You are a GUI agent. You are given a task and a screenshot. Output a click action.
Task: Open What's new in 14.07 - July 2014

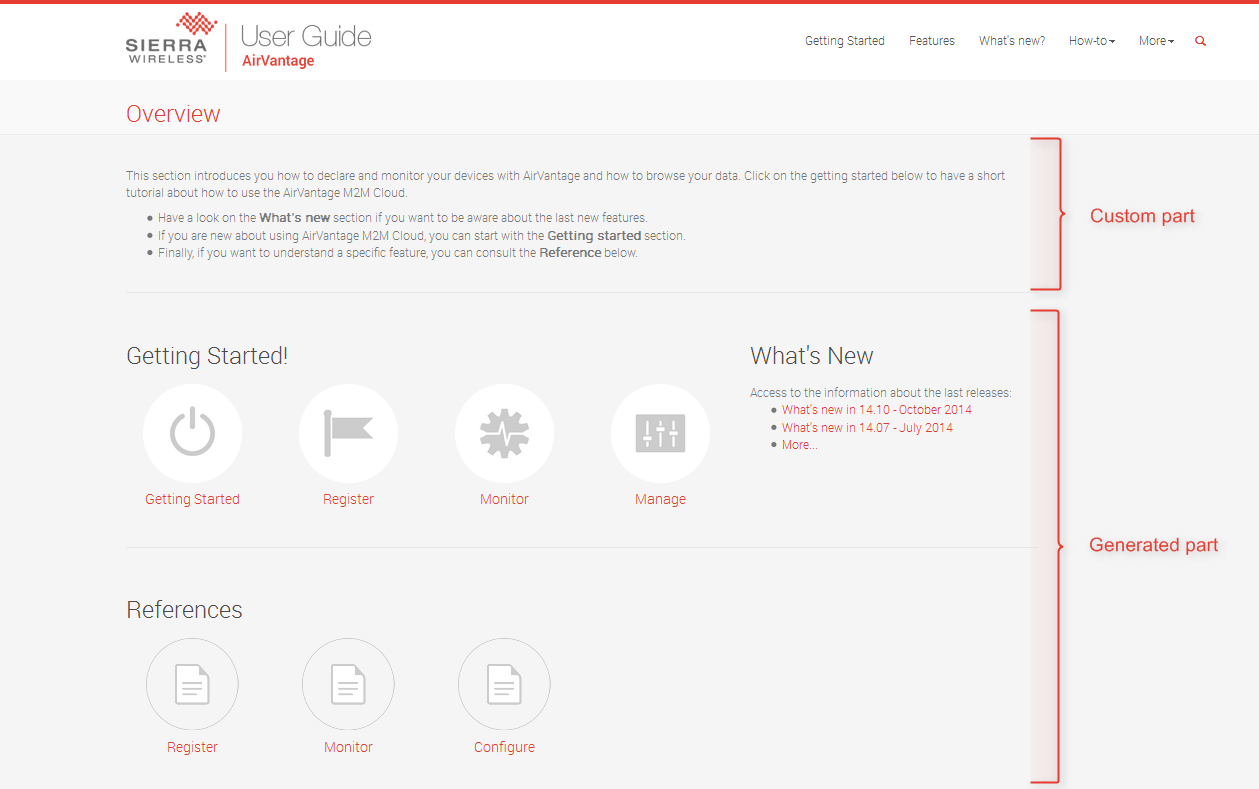pos(867,428)
